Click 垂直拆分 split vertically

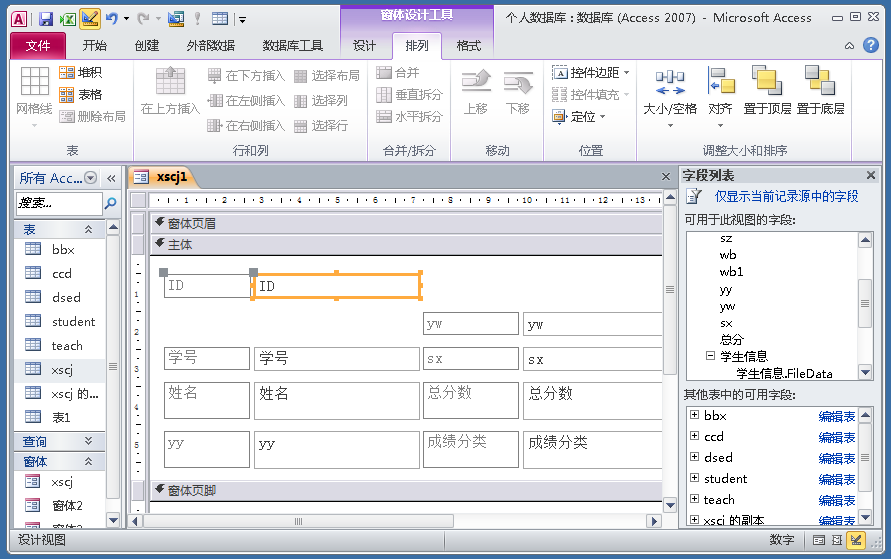click(x=409, y=94)
